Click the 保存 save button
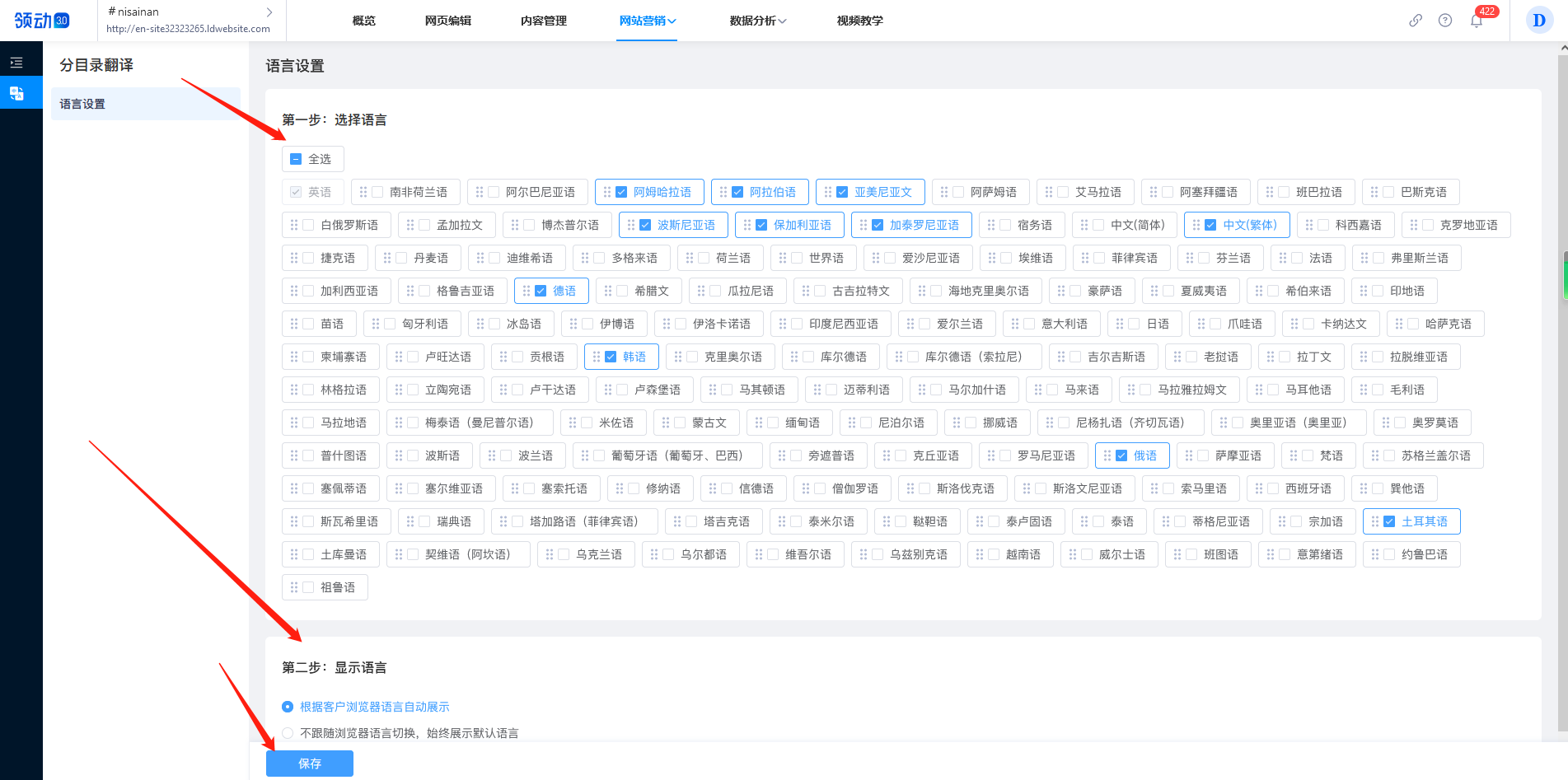This screenshot has width=1568, height=780. pyautogui.click(x=309, y=764)
